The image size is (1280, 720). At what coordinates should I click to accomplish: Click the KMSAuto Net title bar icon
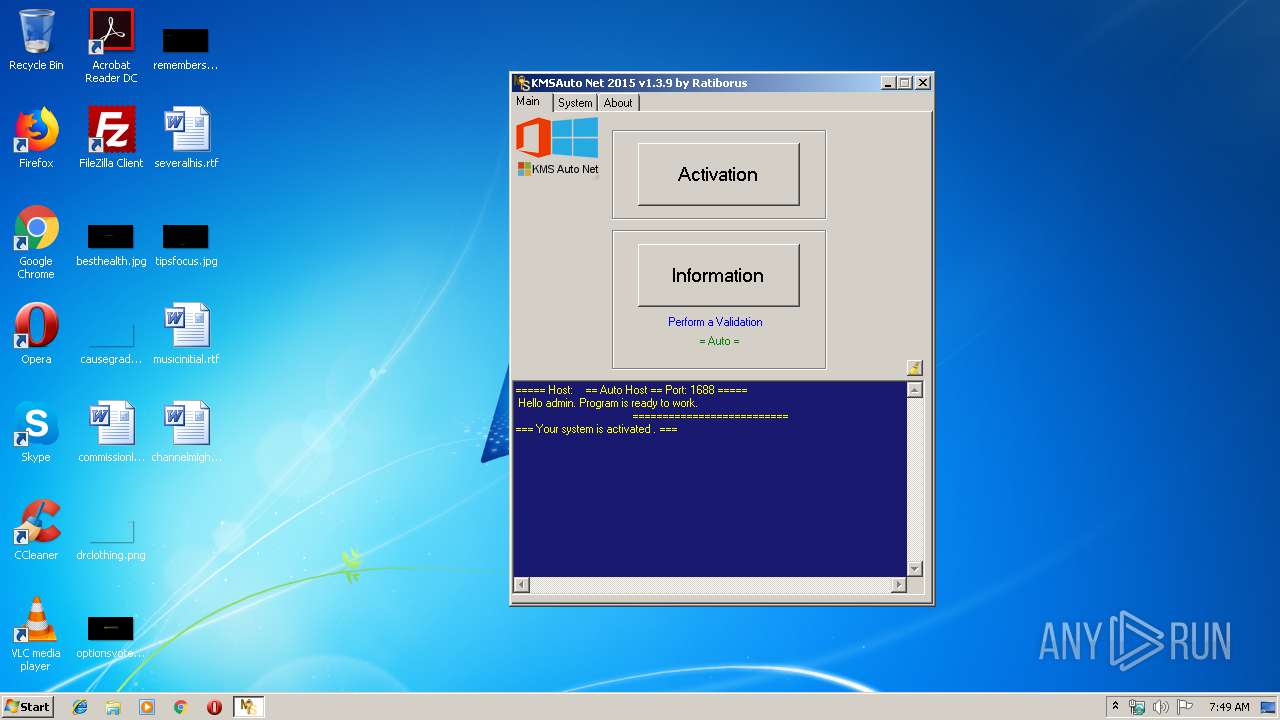[522, 83]
